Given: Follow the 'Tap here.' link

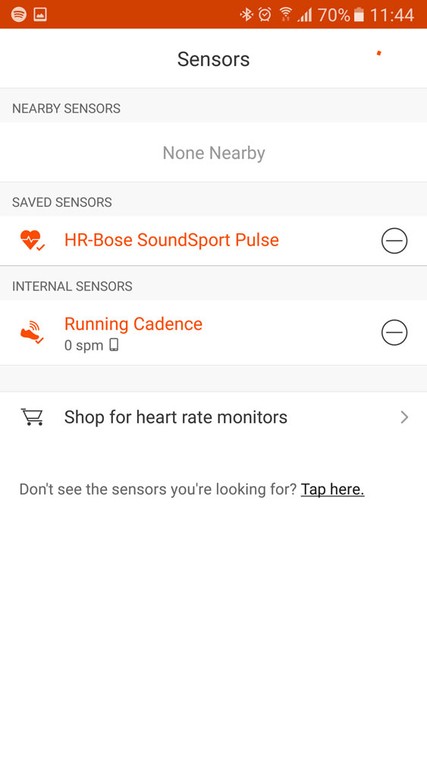Looking at the screenshot, I should pyautogui.click(x=332, y=490).
